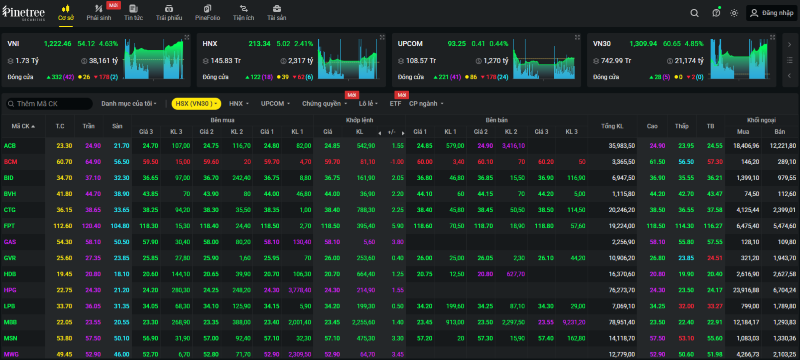The height and width of the screenshot is (360, 800).
Task: Expand the VNI index chart fullscreen
Action: 187,37
